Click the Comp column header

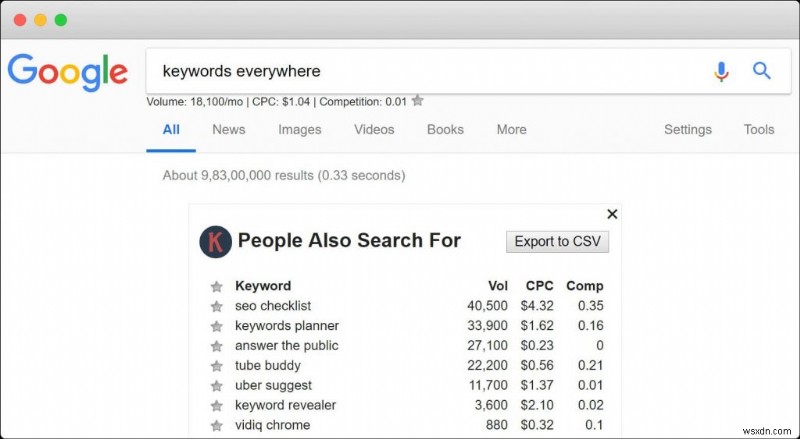[x=585, y=286]
